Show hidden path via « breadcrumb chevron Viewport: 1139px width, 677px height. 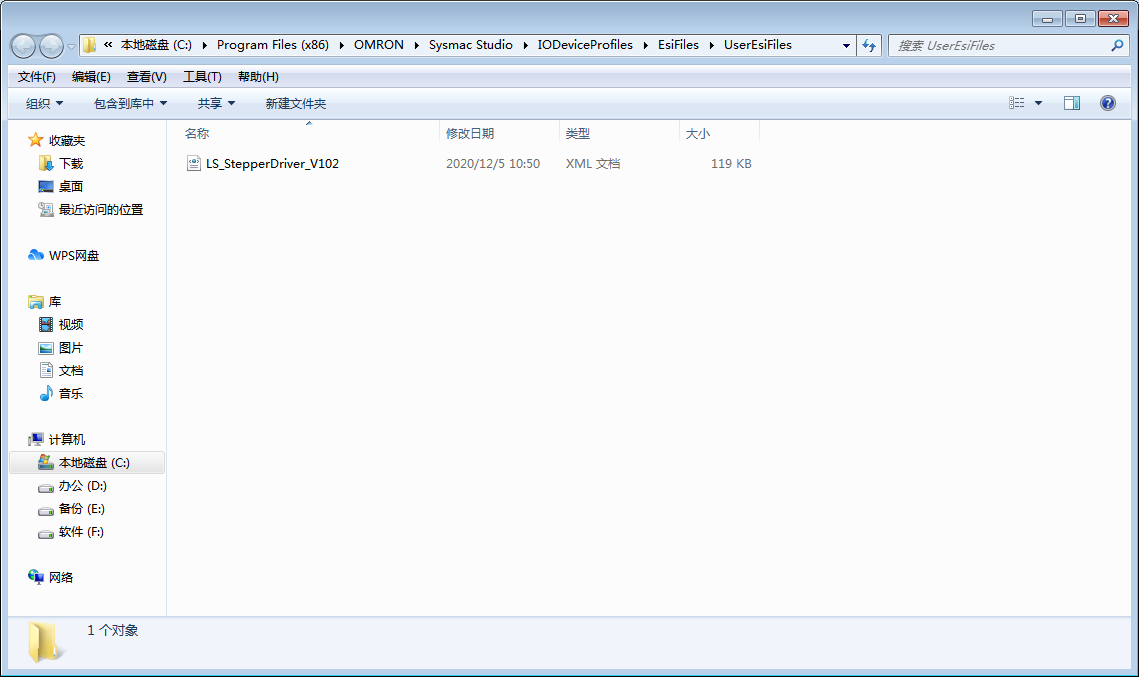(108, 45)
